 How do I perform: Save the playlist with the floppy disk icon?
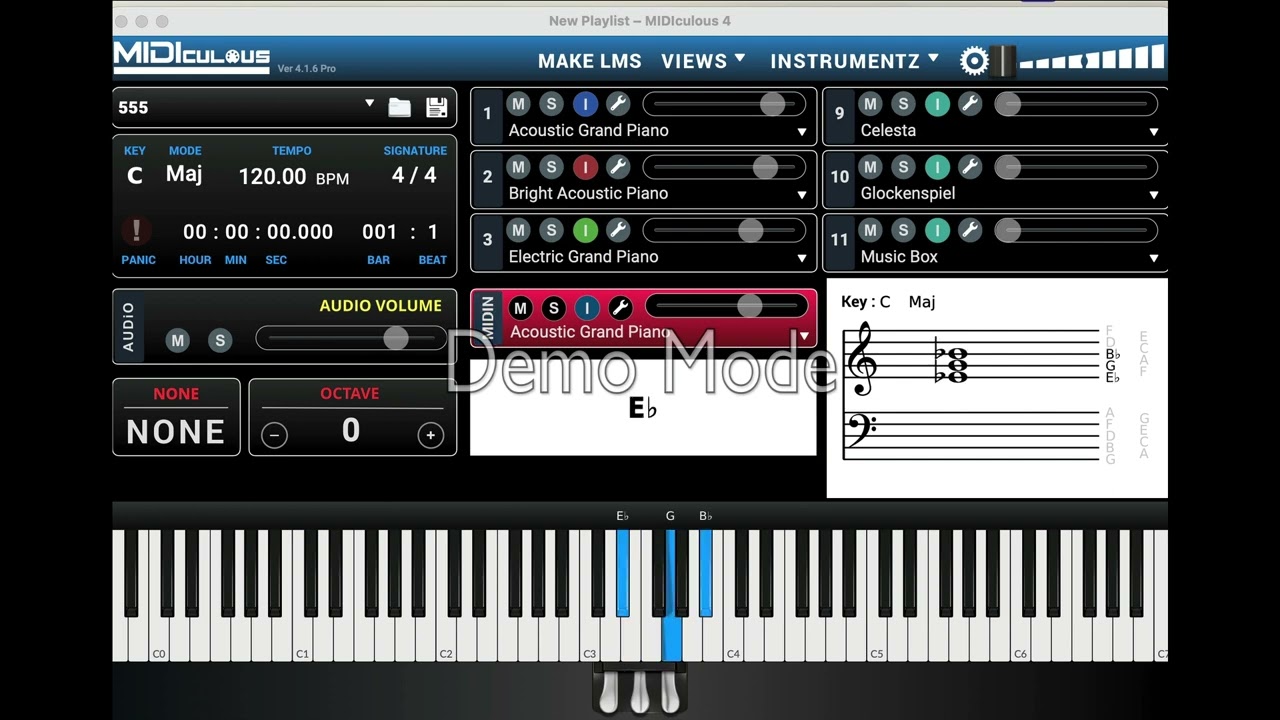click(x=436, y=108)
